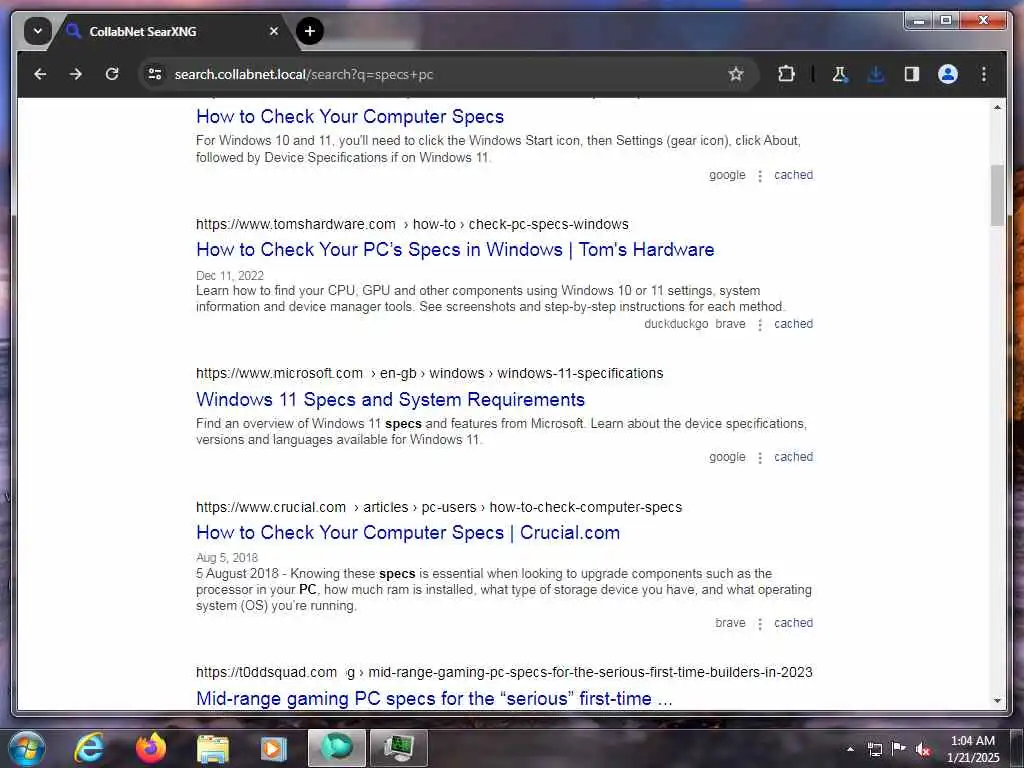Click the browser forward arrow
Viewport: 1024px width, 768px height.
tap(76, 74)
